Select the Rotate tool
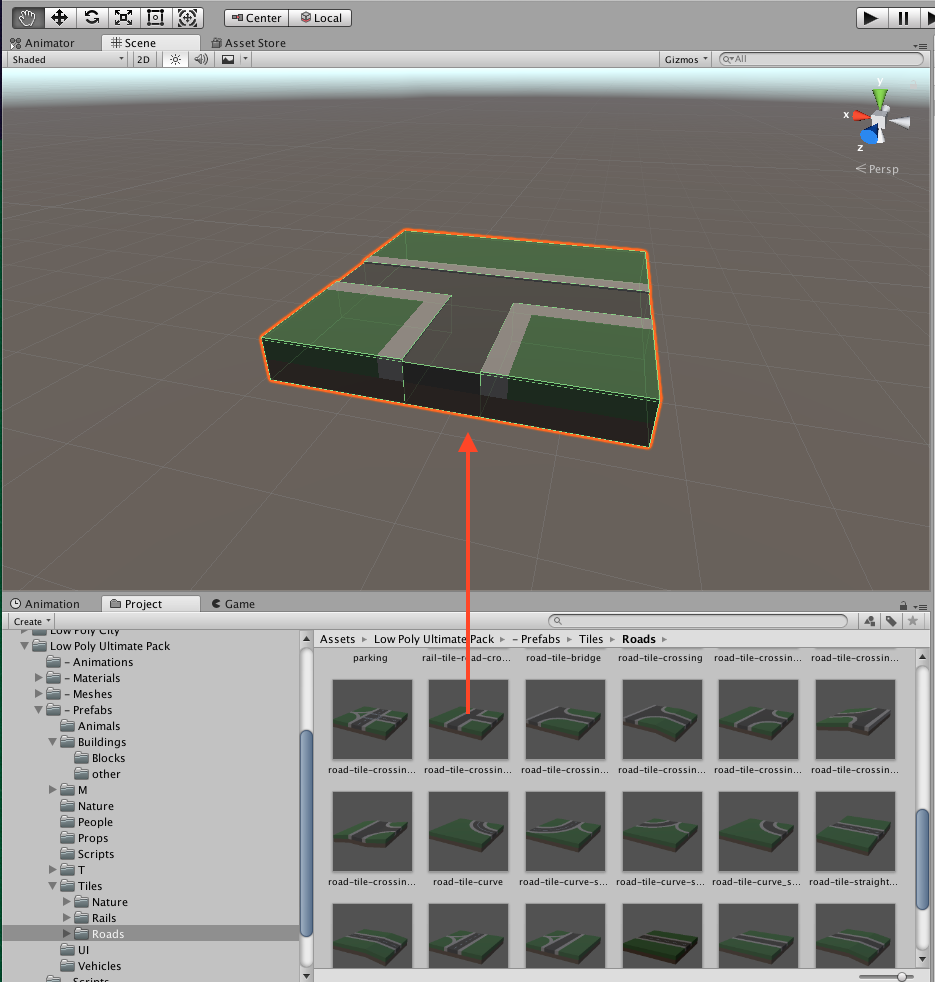This screenshot has height=982, width=935. pos(91,17)
